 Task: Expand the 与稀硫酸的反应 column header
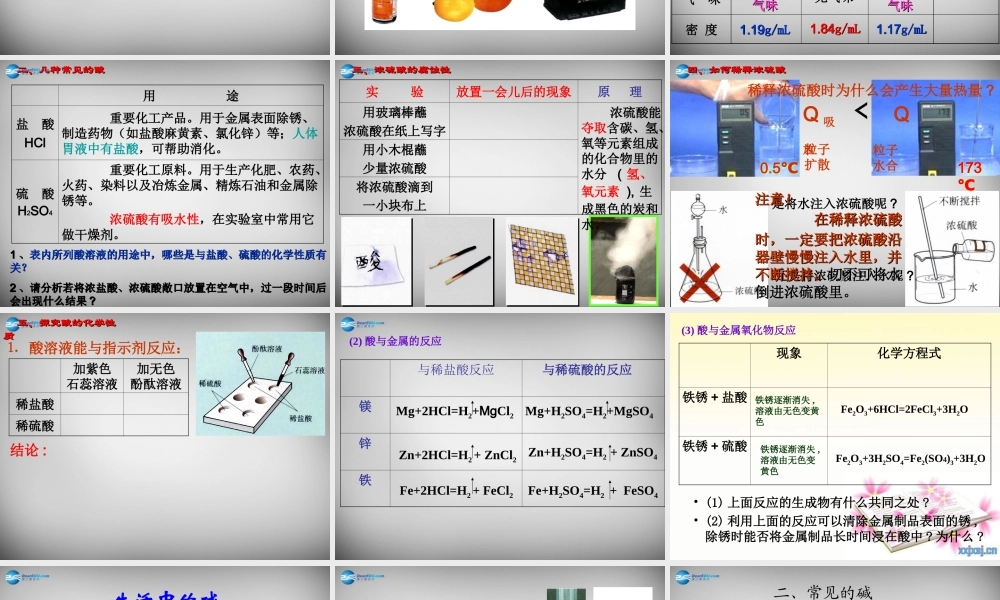click(590, 370)
